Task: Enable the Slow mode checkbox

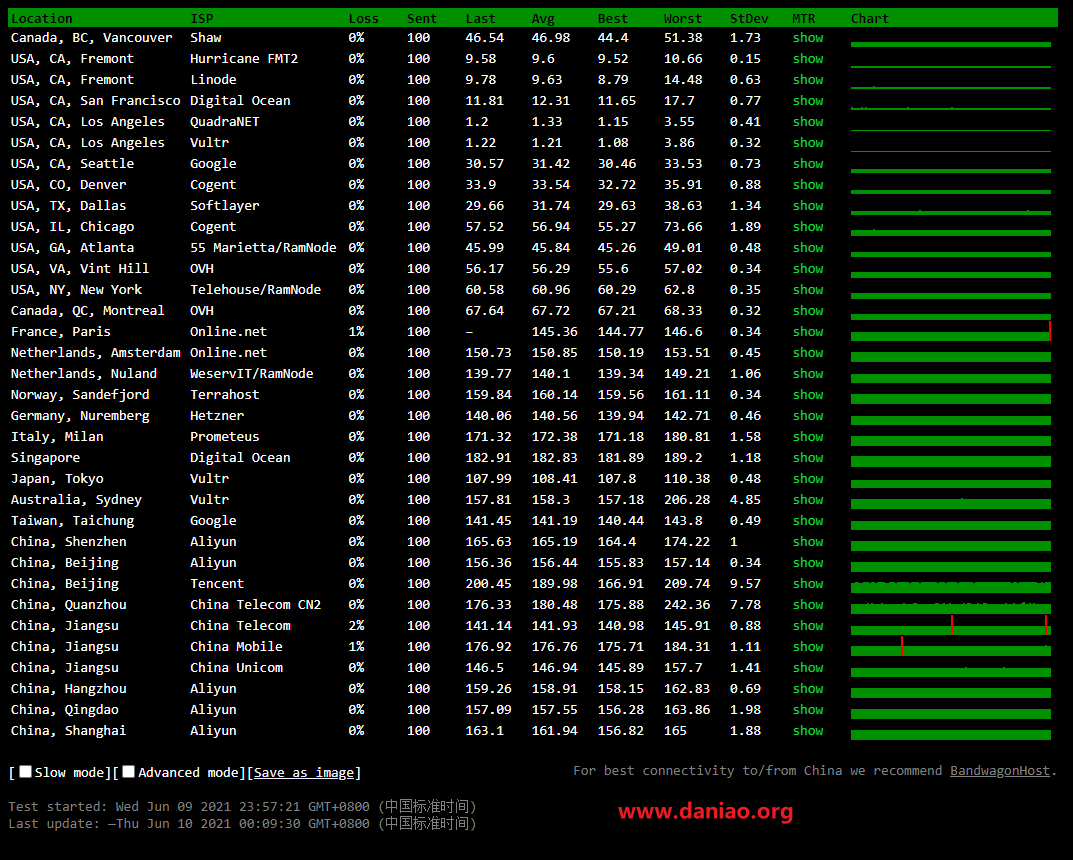Action: 25,772
